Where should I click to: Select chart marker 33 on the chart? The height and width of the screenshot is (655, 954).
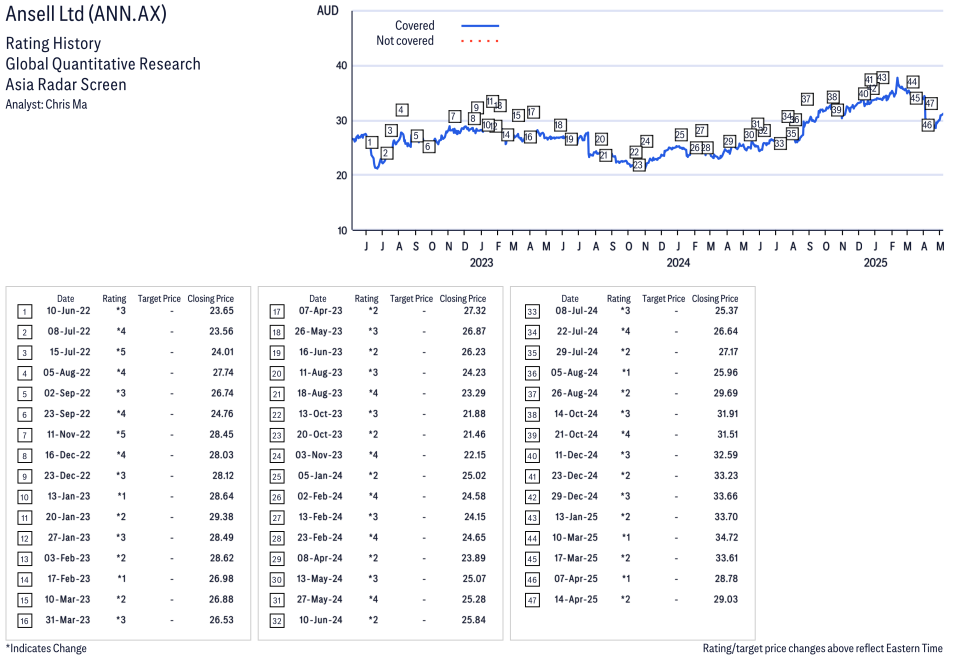pyautogui.click(x=779, y=144)
